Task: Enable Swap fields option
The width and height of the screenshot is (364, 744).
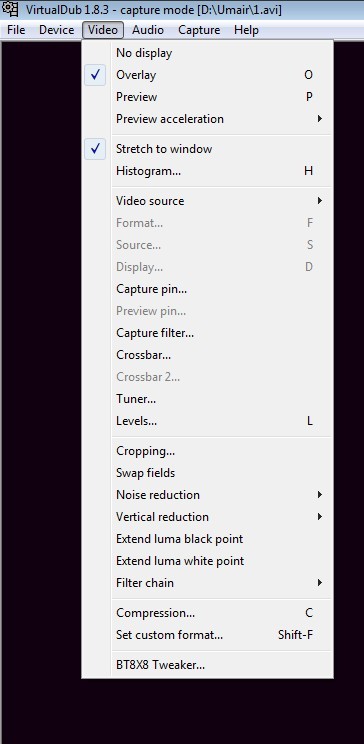Action: coord(207,473)
